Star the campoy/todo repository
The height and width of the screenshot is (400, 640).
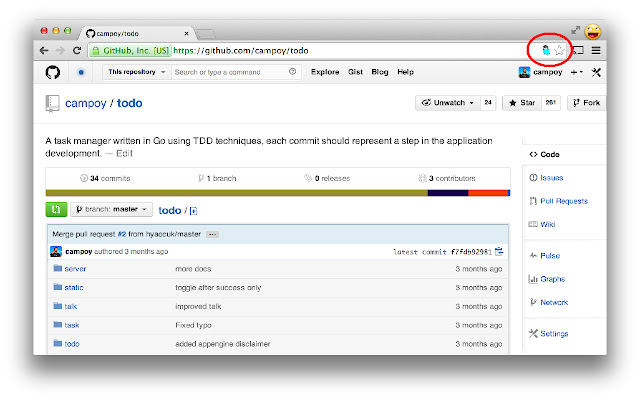(x=523, y=102)
